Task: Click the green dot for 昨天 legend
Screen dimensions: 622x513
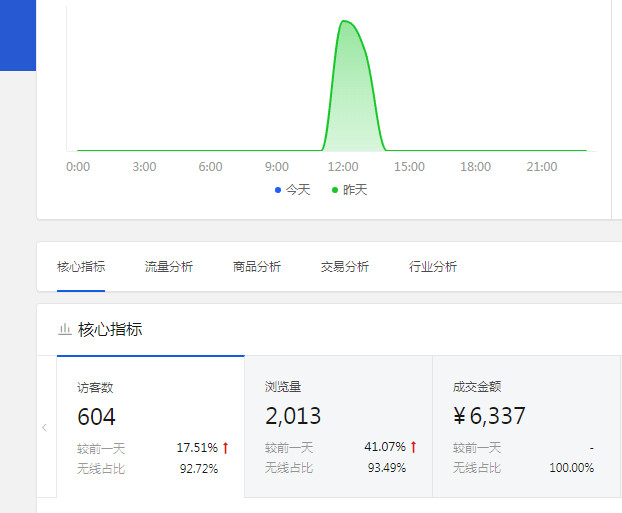Action: coord(335,190)
